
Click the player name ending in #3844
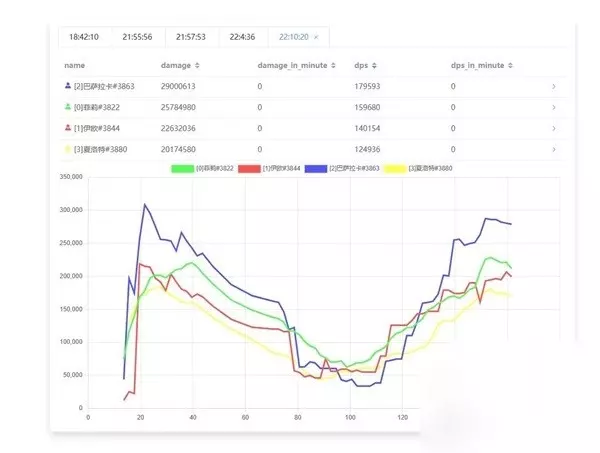pos(97,129)
